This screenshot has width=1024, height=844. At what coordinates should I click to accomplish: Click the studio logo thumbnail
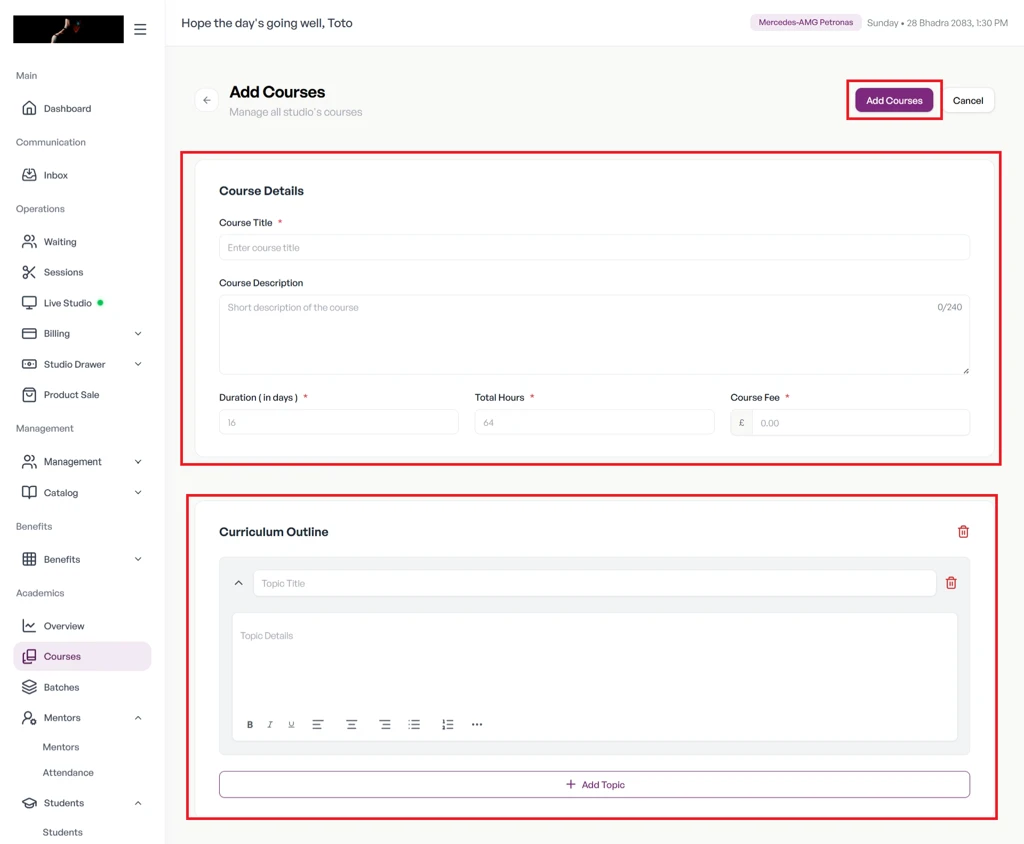coord(69,29)
